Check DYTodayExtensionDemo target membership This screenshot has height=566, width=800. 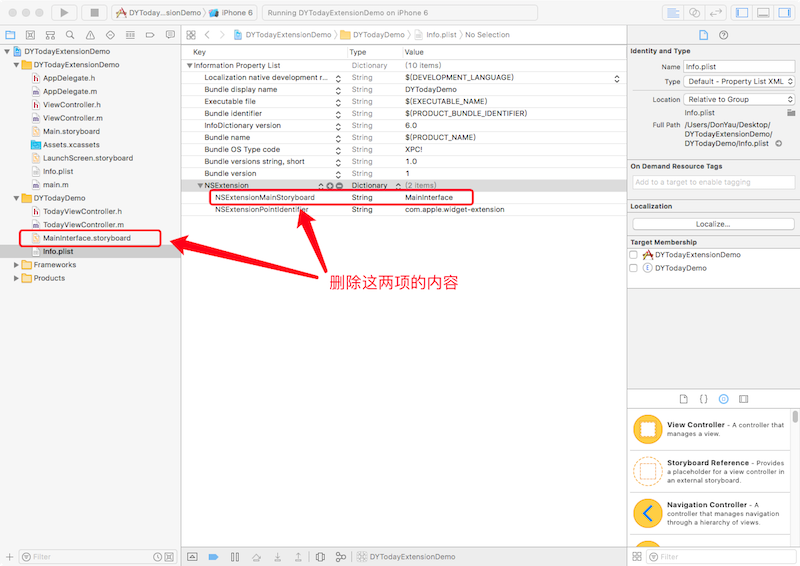pyautogui.click(x=633, y=255)
